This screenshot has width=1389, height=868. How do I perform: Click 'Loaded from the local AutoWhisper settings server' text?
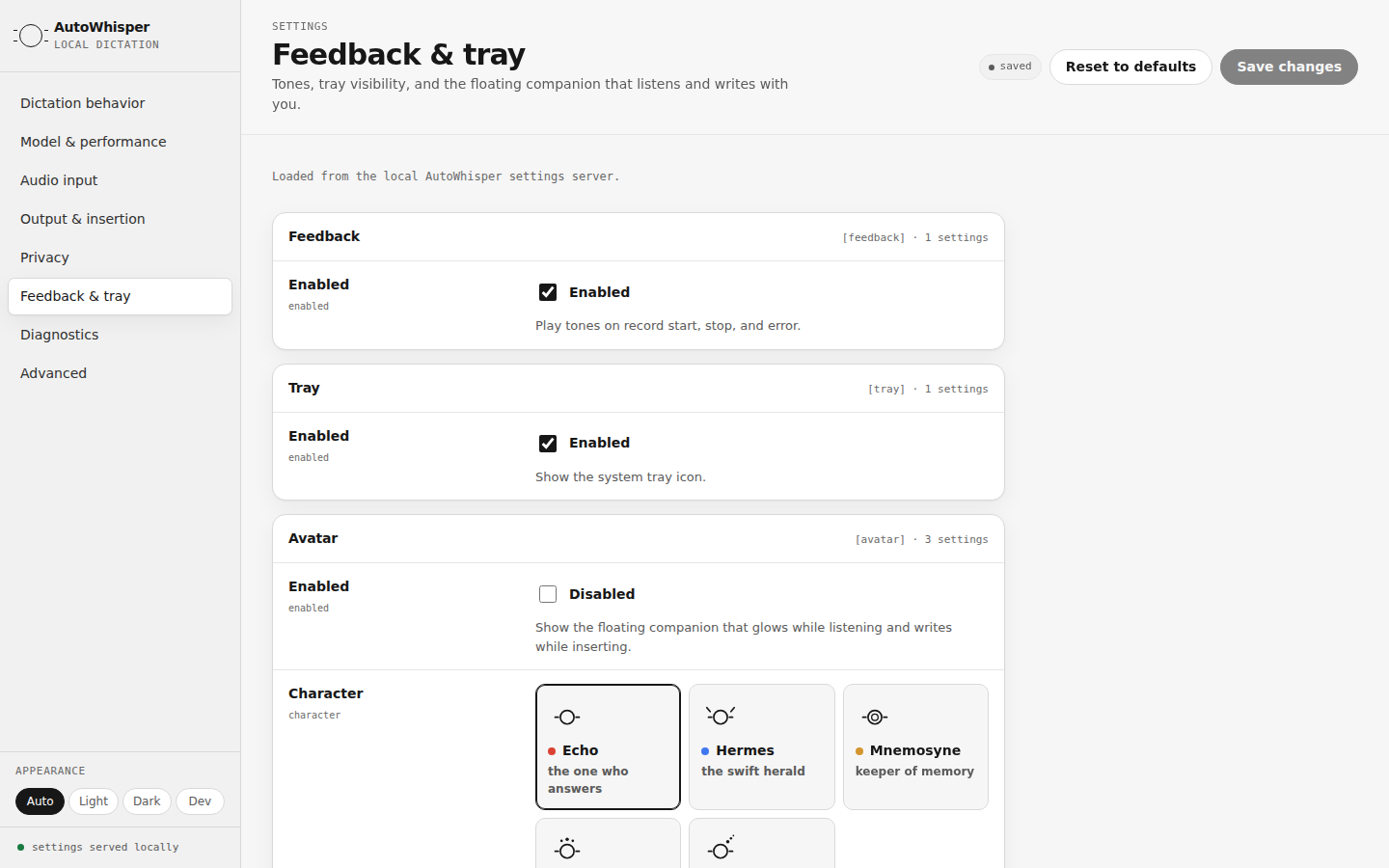(x=446, y=176)
